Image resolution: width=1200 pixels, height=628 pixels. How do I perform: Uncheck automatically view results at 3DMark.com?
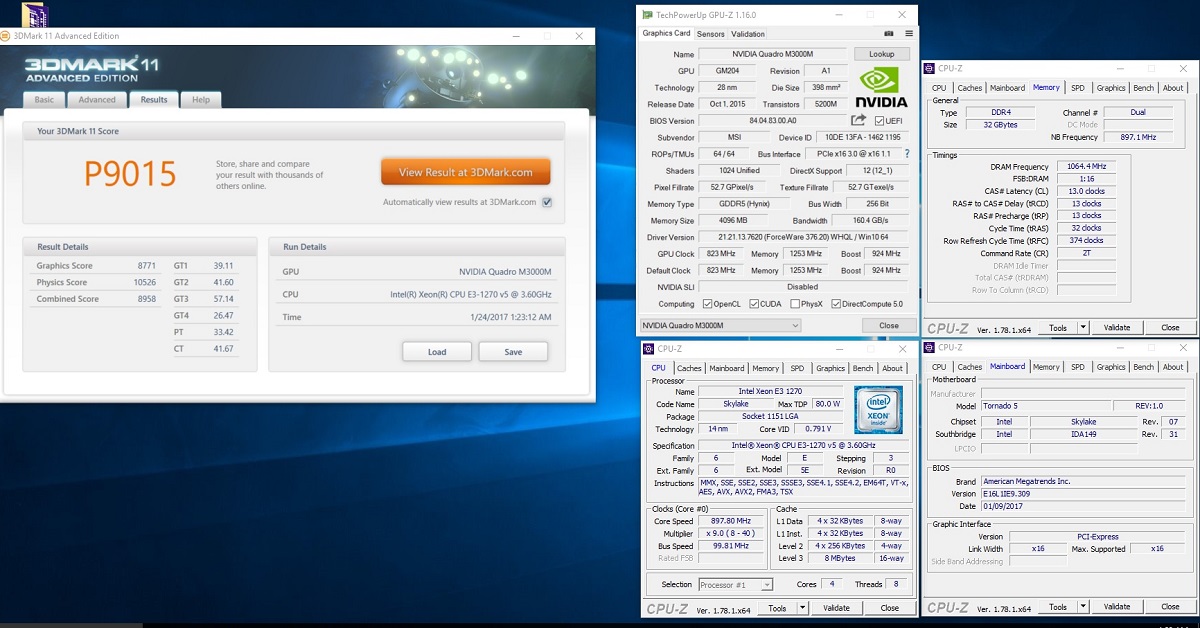click(547, 202)
